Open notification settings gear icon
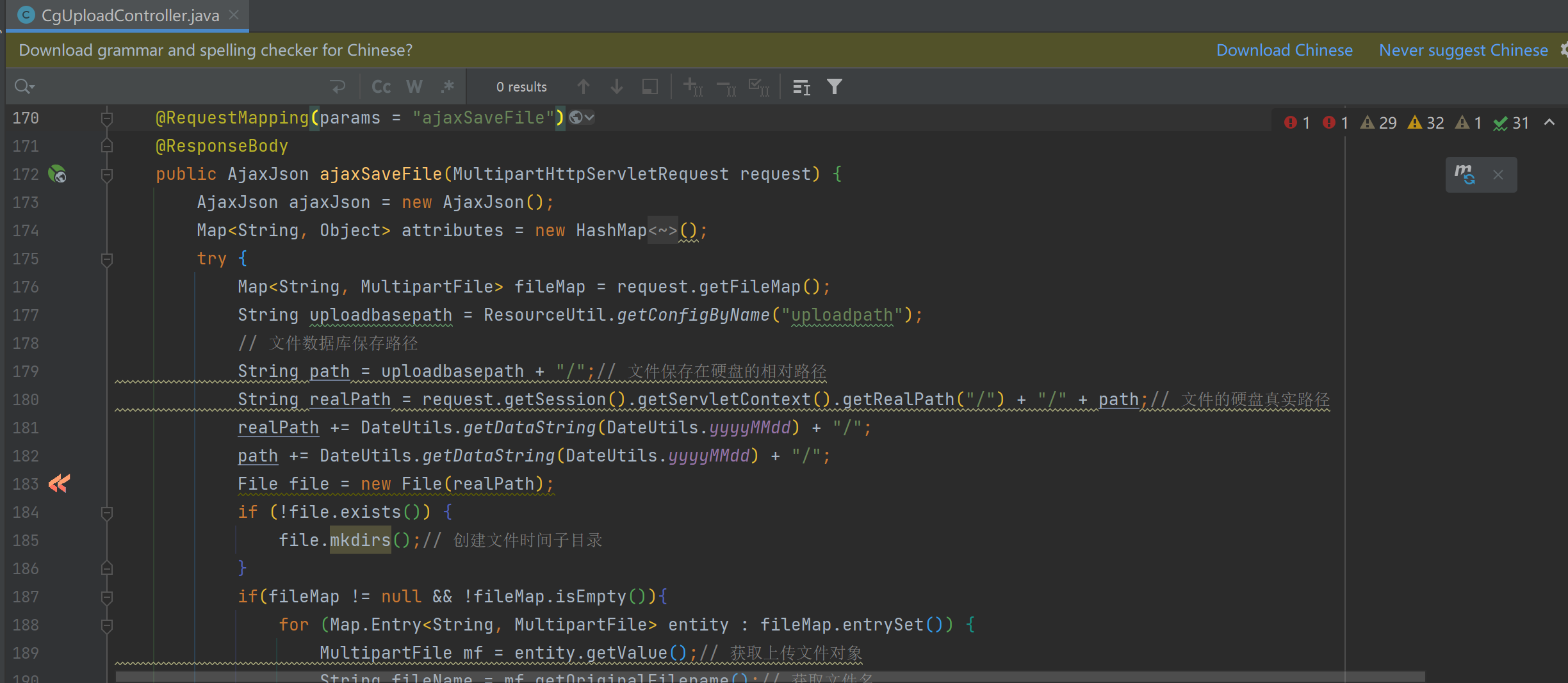This screenshot has height=683, width=1568. point(1564,50)
